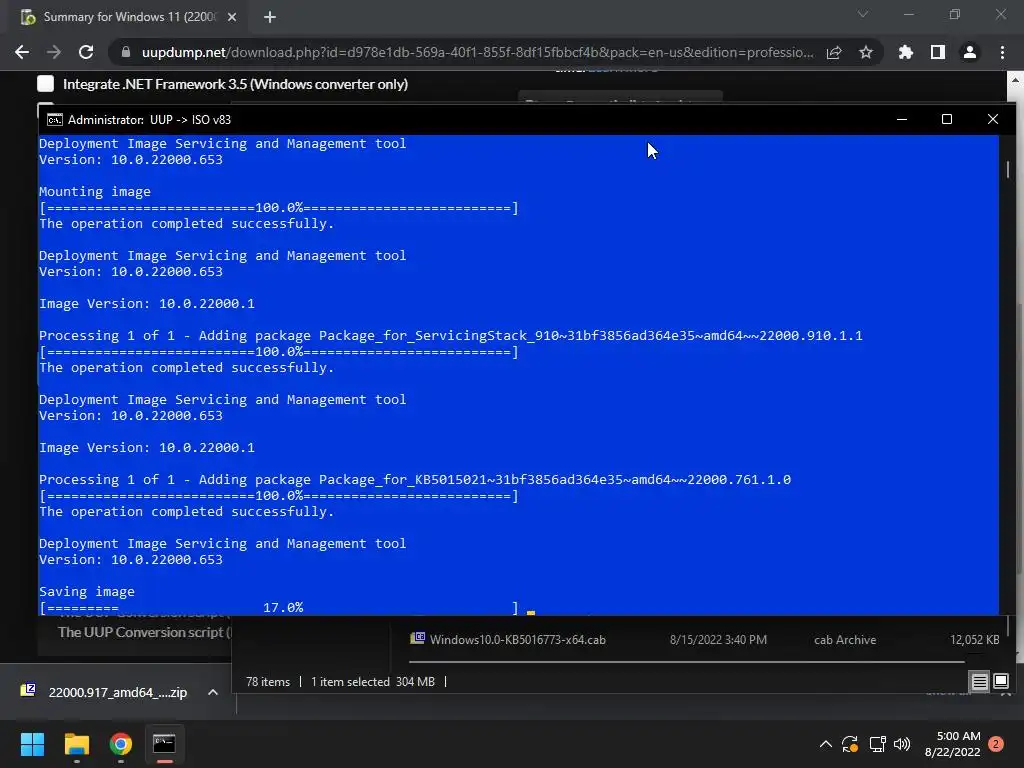This screenshot has width=1024, height=768.
Task: Click The UUP Conversion script text
Action: [145, 632]
